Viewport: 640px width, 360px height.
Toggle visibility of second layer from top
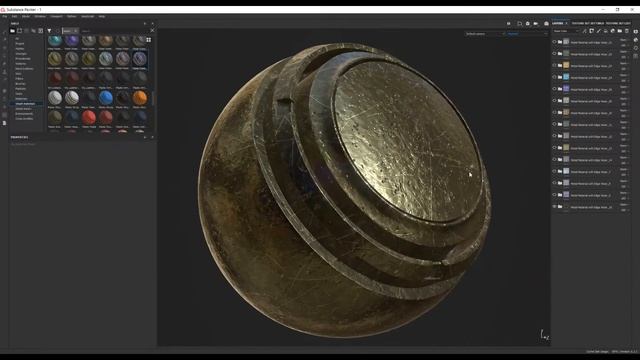click(x=554, y=53)
